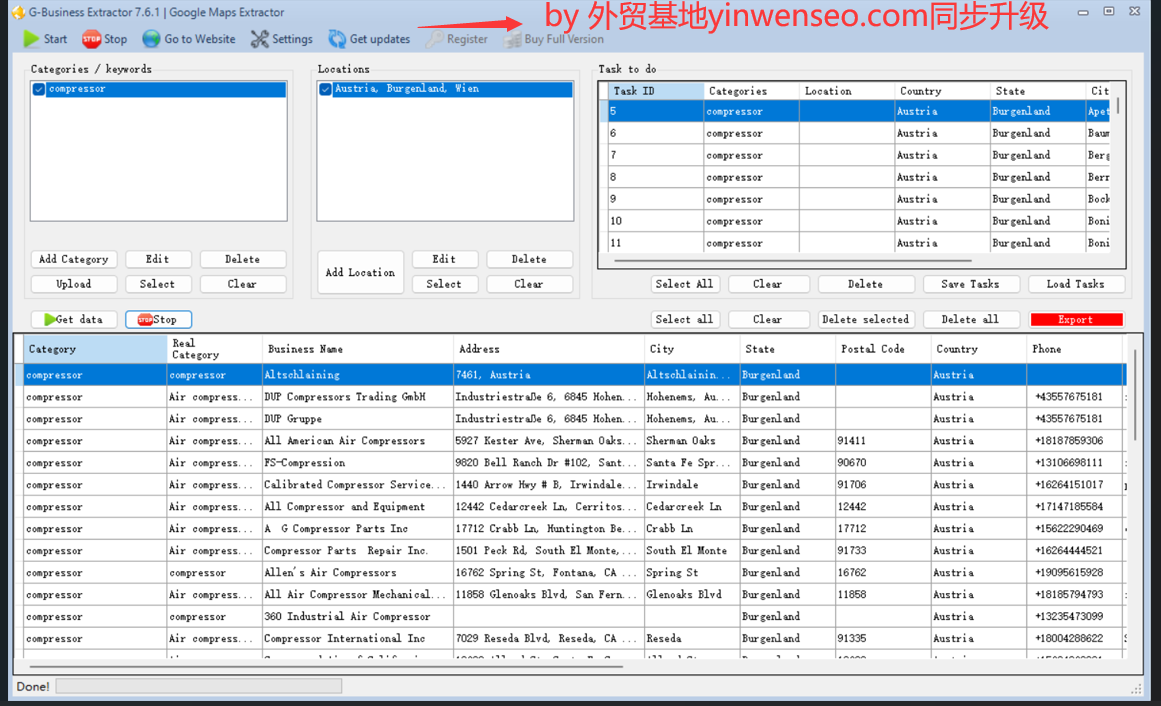Click Delete all button
The height and width of the screenshot is (706, 1161).
point(971,319)
